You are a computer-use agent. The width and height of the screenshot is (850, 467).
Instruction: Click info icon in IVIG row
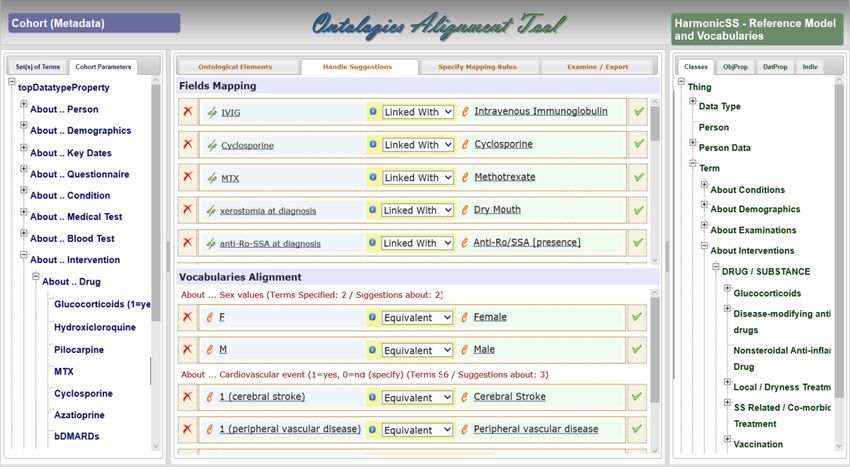(373, 112)
